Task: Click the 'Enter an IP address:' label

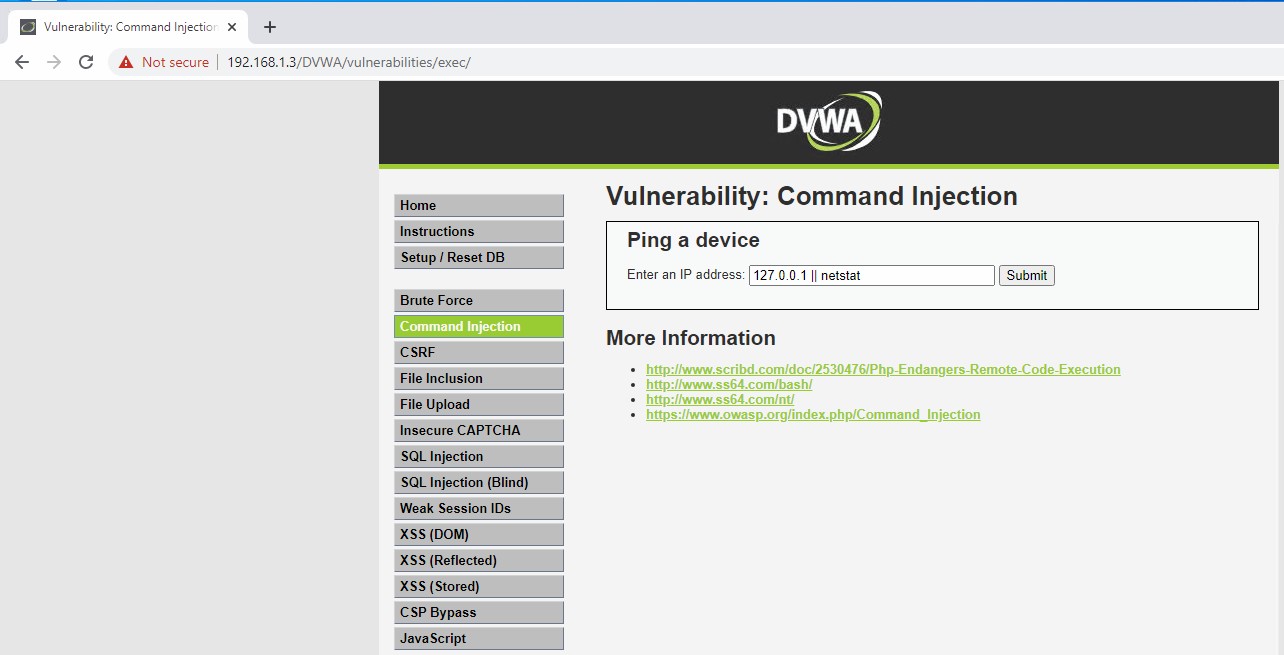Action: [x=686, y=275]
